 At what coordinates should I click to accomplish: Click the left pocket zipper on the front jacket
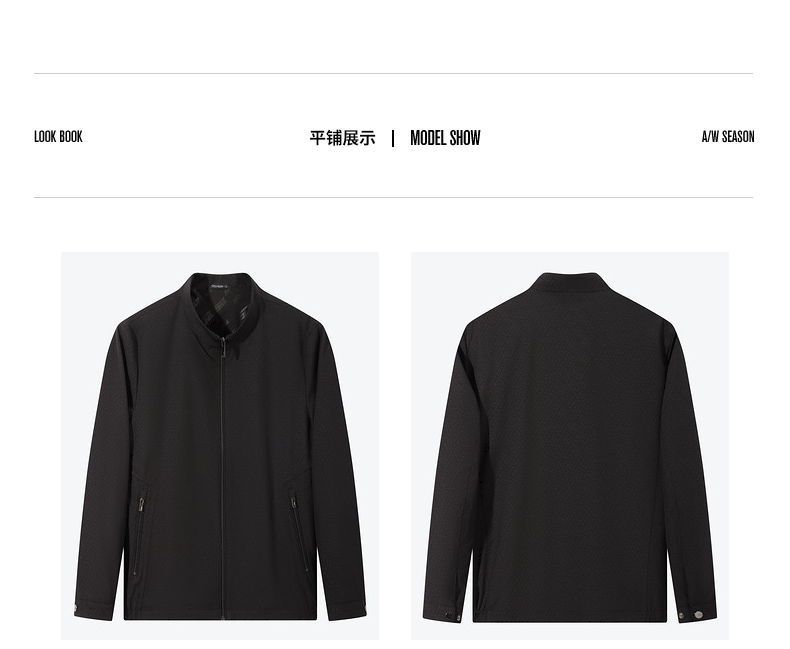click(142, 506)
